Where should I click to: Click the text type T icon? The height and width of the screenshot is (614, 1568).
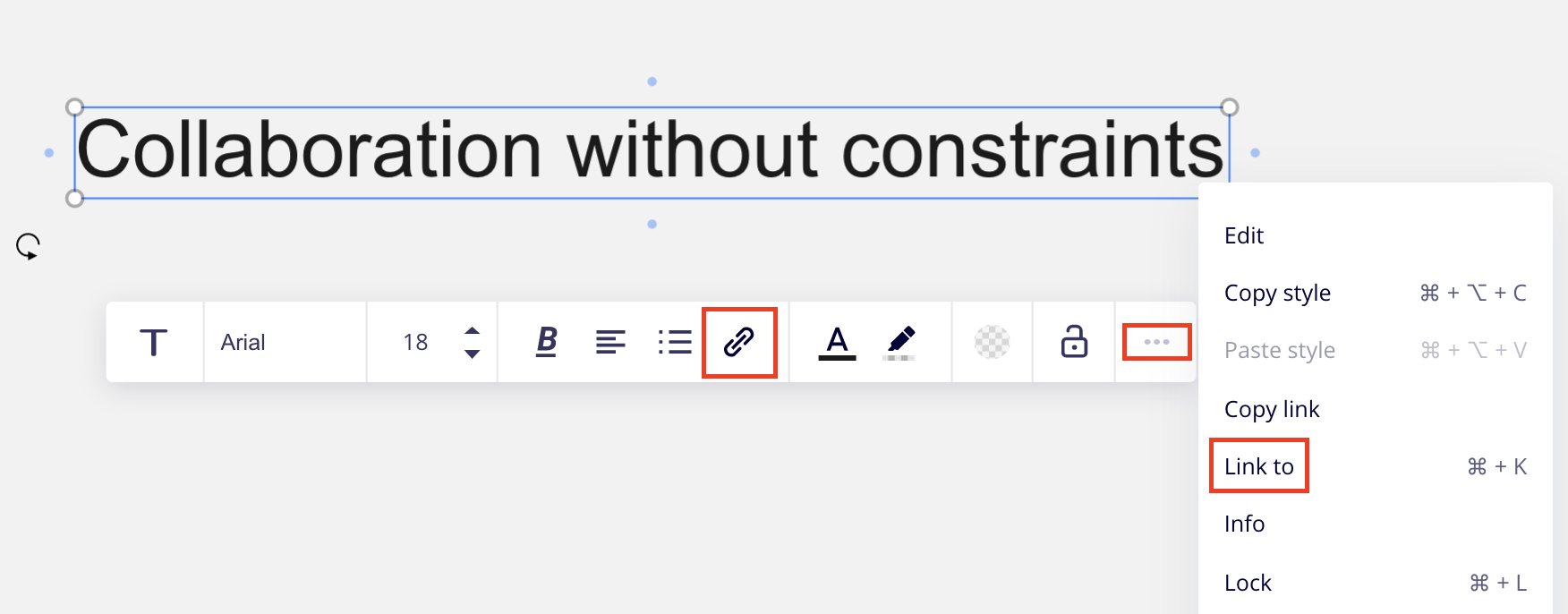pos(154,342)
